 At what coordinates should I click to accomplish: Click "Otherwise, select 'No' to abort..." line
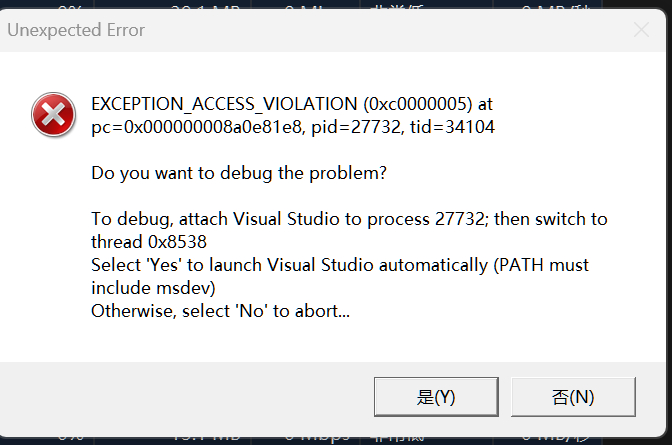pos(221,311)
